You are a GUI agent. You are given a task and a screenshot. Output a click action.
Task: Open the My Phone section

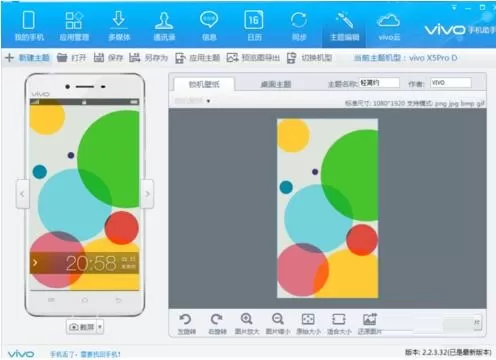pyautogui.click(x=29, y=26)
